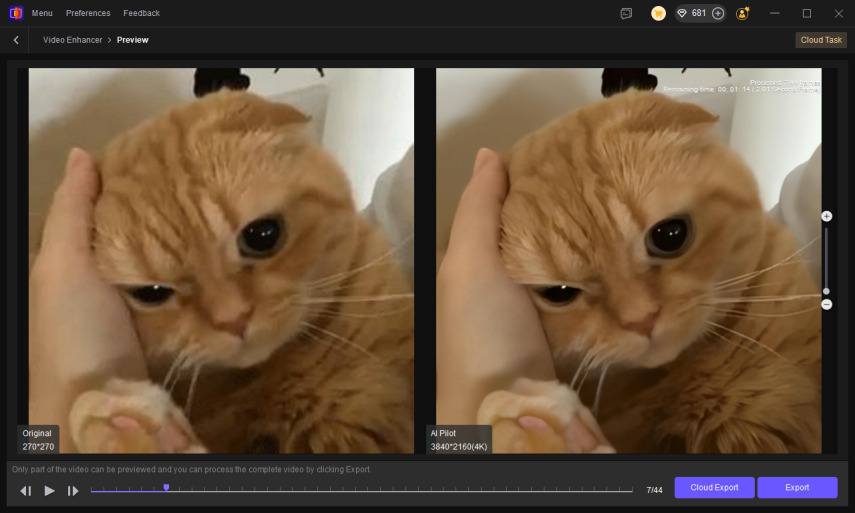Zoom out with the minus icon
Screen dimensions: 855x513
[827, 304]
